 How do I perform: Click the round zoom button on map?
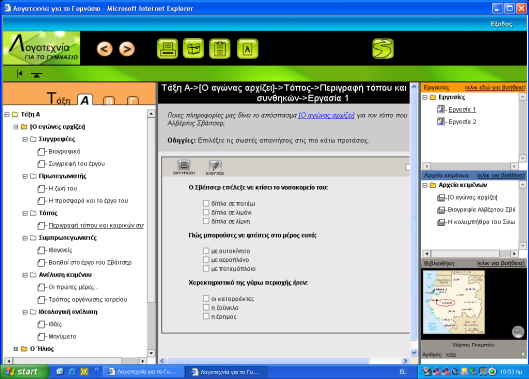518,331
